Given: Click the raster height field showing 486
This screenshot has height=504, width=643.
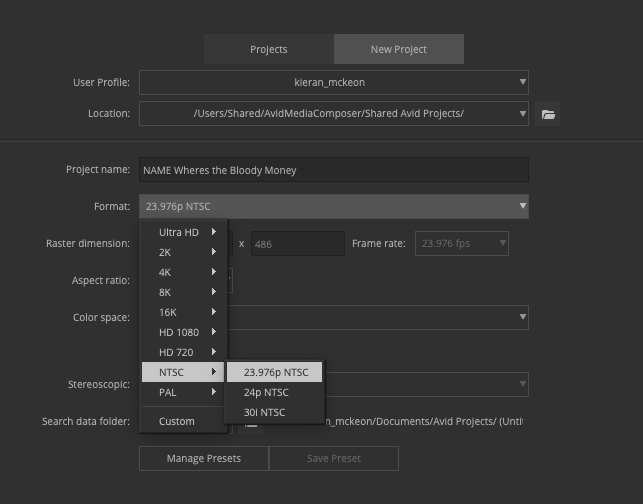Looking at the screenshot, I should pos(298,244).
